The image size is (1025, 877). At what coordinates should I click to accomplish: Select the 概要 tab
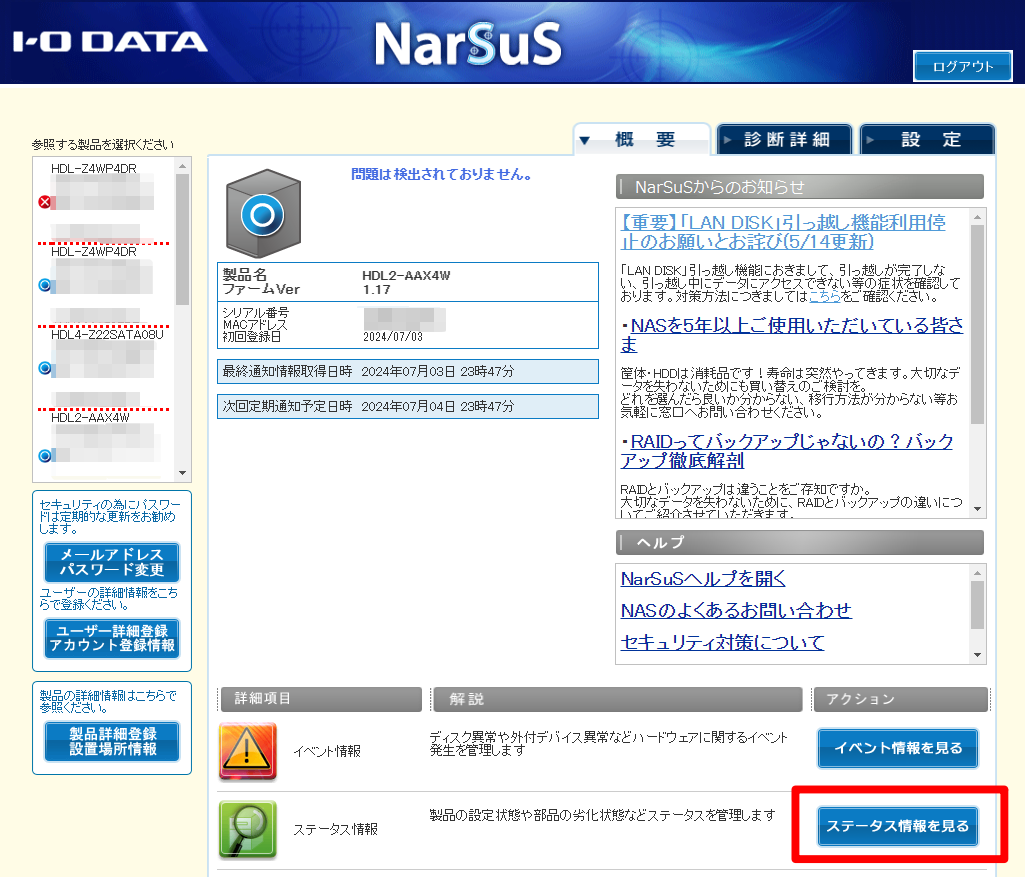pos(642,140)
